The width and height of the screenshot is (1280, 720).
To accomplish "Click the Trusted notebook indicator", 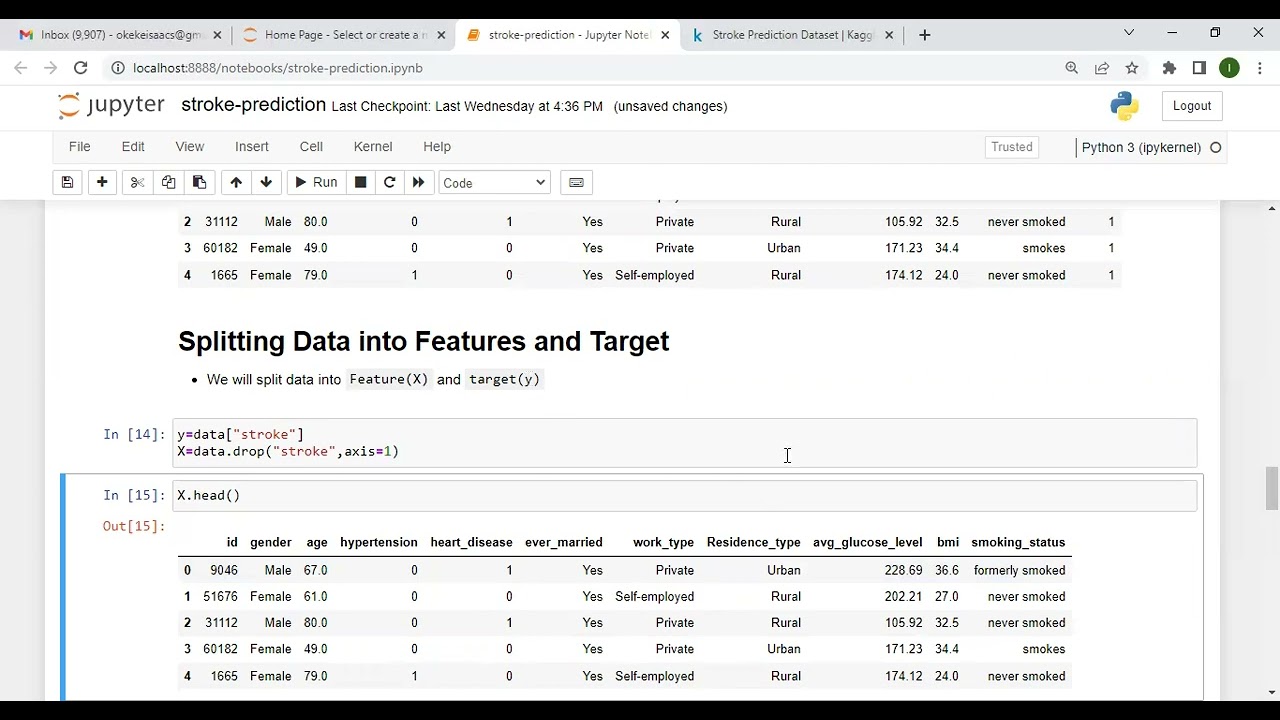I will (1012, 147).
